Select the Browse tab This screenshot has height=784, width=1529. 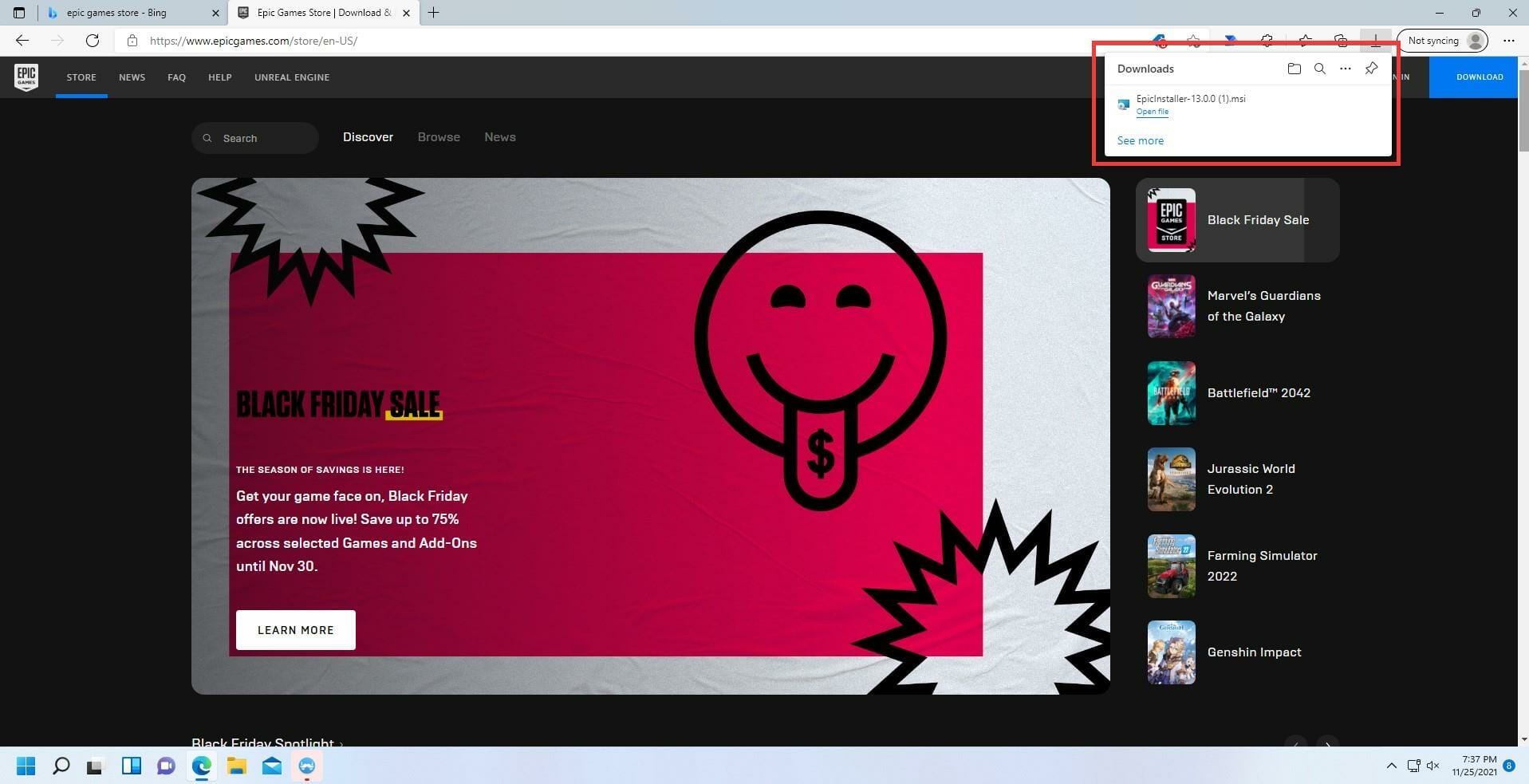(439, 137)
